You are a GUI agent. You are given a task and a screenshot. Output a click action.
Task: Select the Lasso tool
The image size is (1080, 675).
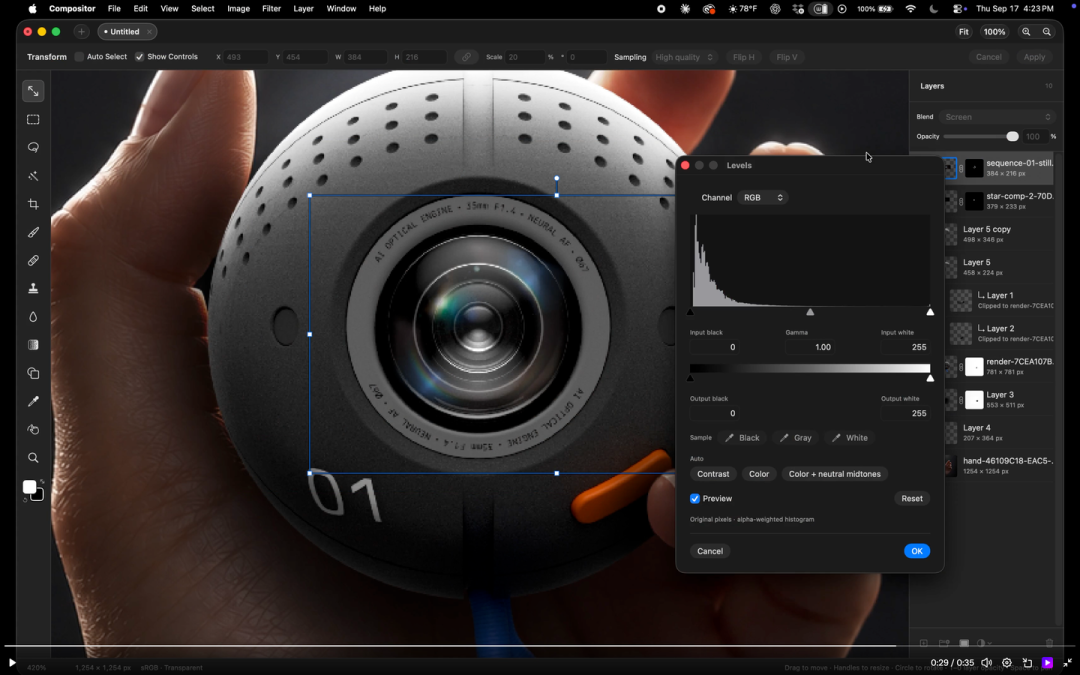click(x=33, y=147)
